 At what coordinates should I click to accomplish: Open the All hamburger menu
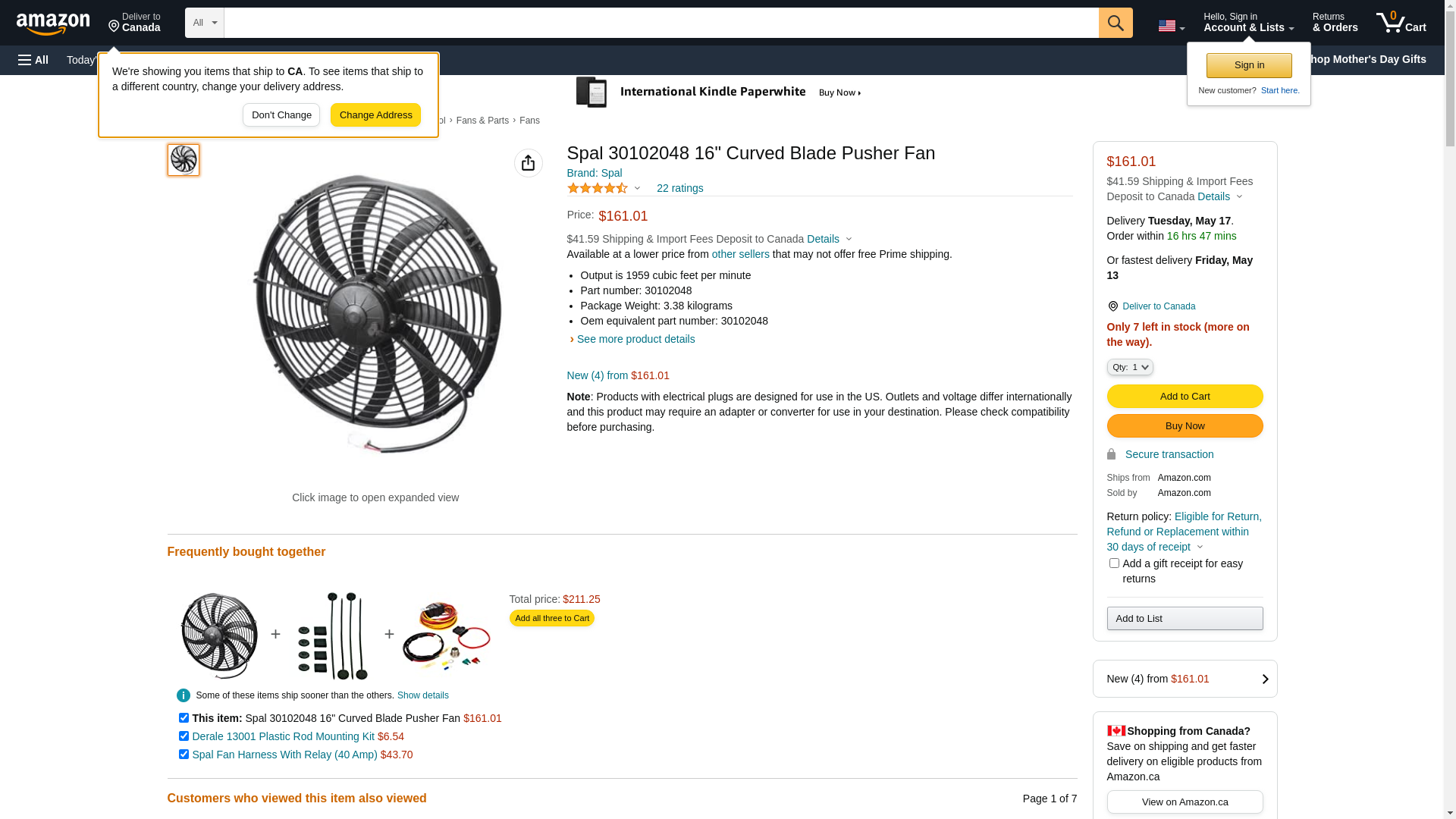pyautogui.click(x=33, y=60)
